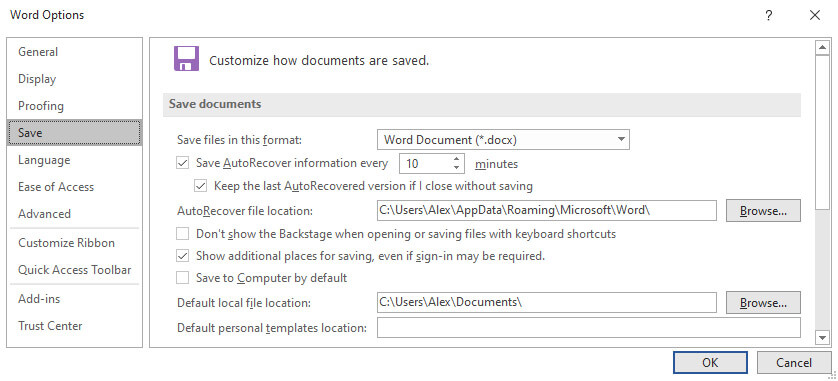Open the Display options category

pyautogui.click(x=74, y=79)
